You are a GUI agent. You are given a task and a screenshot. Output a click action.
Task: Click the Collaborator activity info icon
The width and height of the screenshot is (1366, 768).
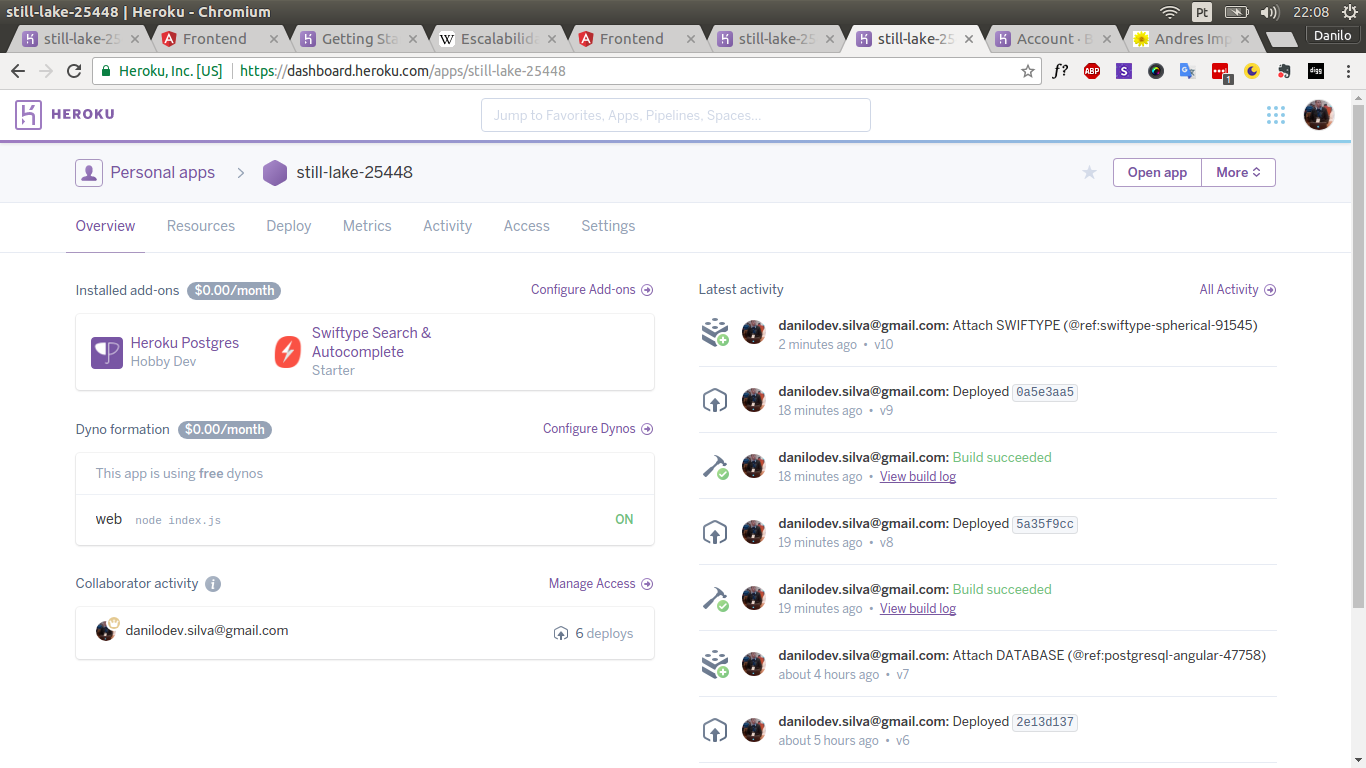click(213, 584)
